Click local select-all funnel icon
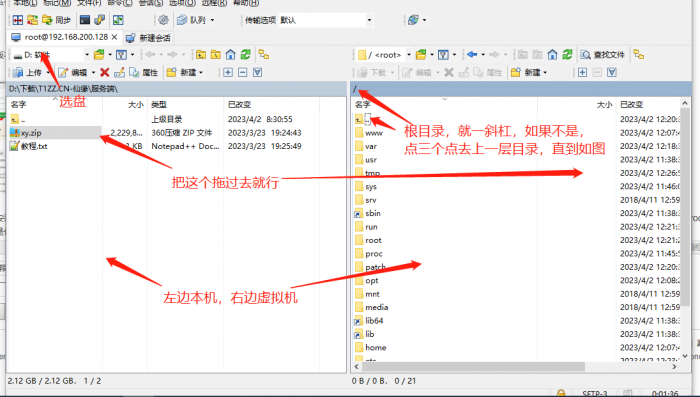This screenshot has width=700, height=397. coord(257,72)
